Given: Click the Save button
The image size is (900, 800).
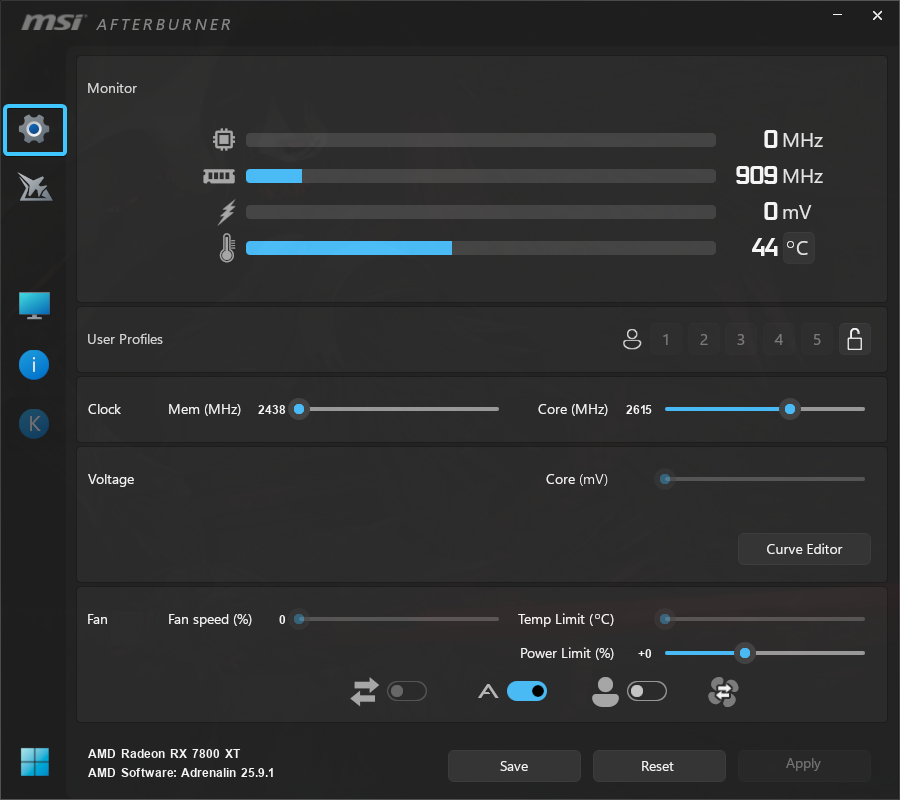Looking at the screenshot, I should pos(514,766).
